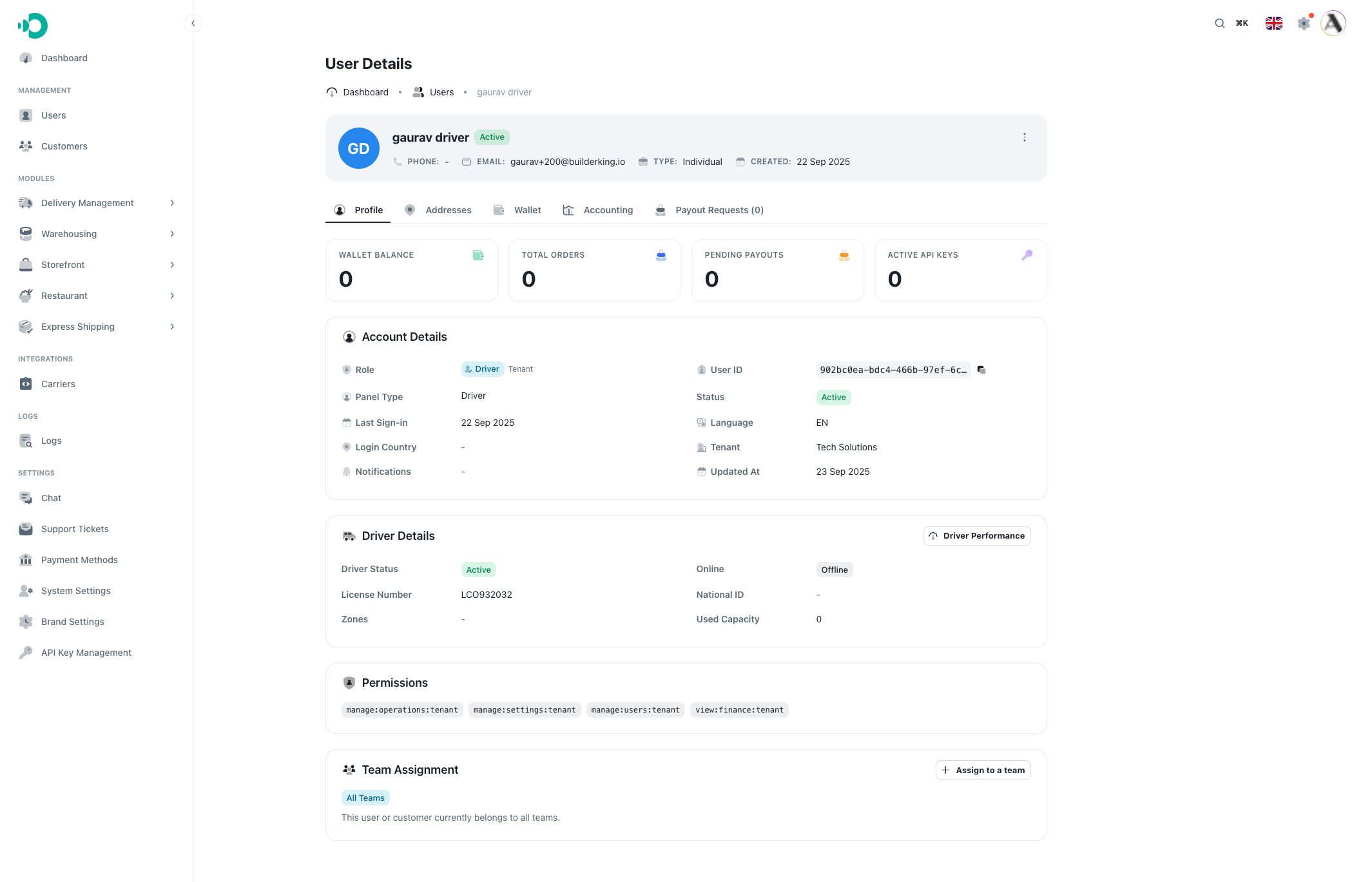Click the email gaurav+200@builderking.io
Screen dimensions: 1372x882
coord(568,162)
